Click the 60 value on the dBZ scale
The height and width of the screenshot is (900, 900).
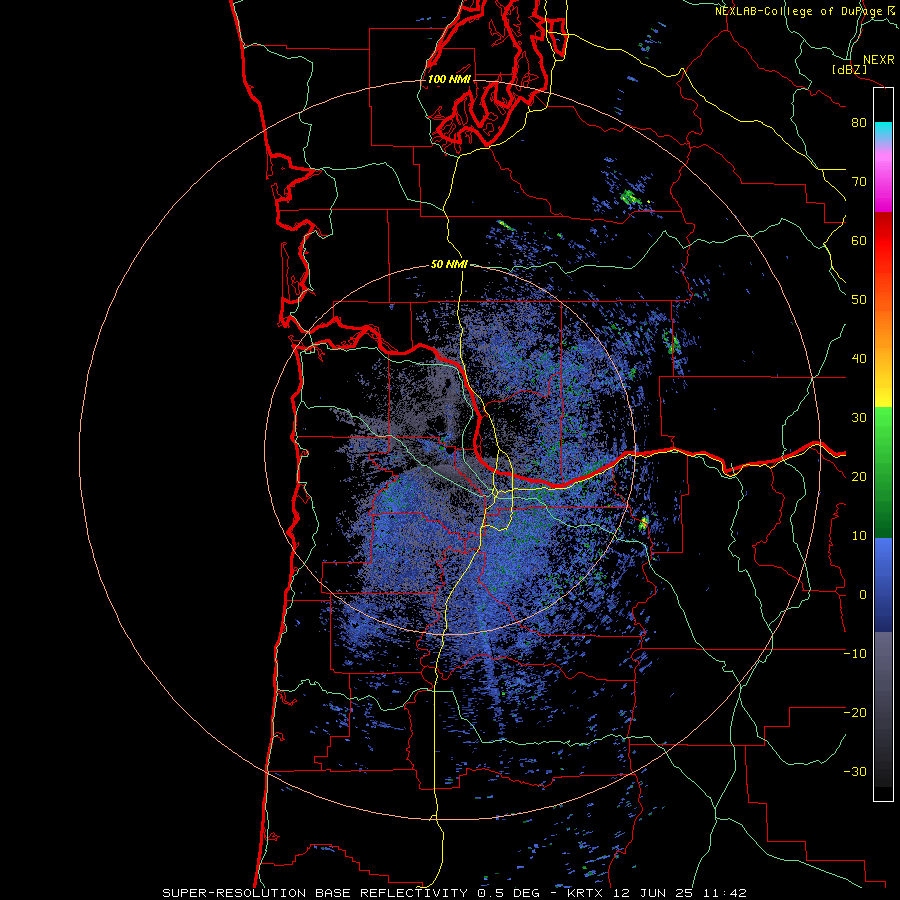[859, 240]
